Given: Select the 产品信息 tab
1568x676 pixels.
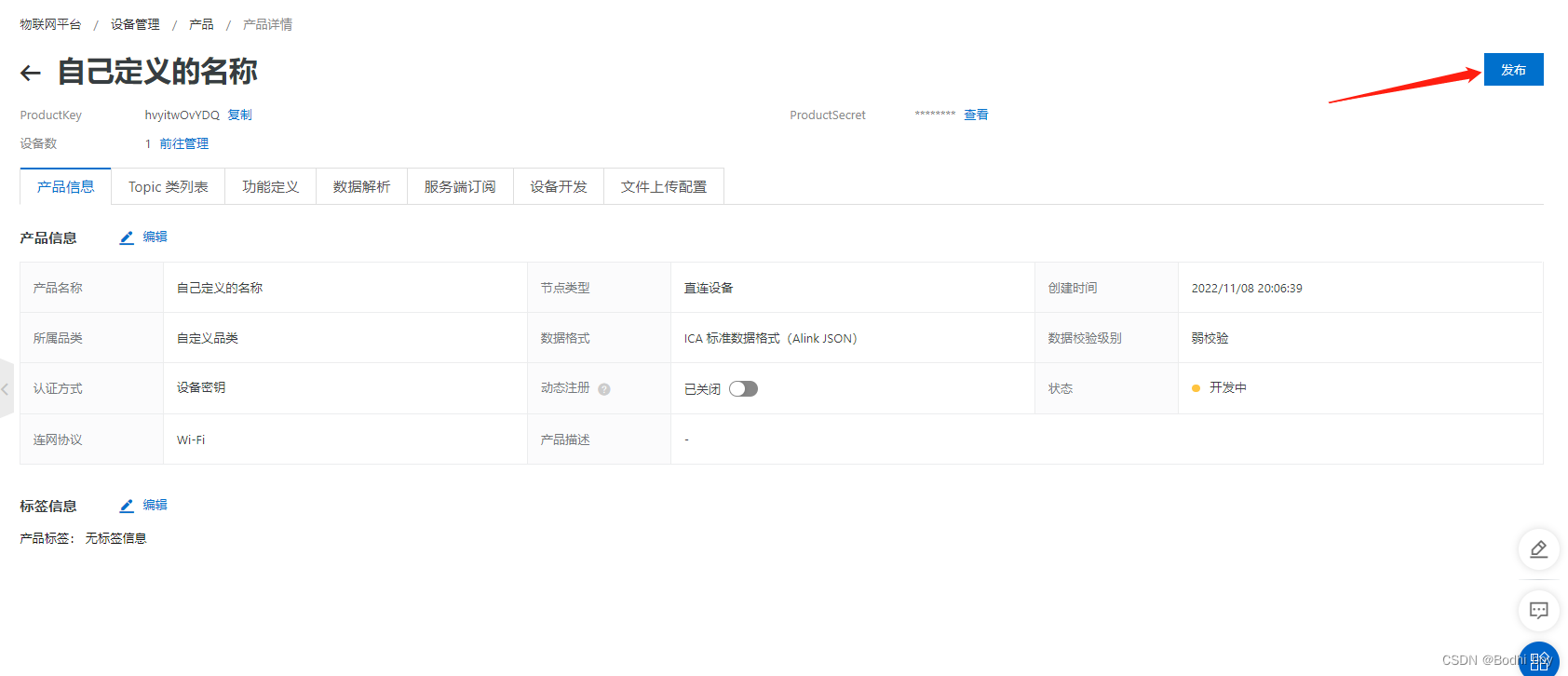Looking at the screenshot, I should 66,186.
